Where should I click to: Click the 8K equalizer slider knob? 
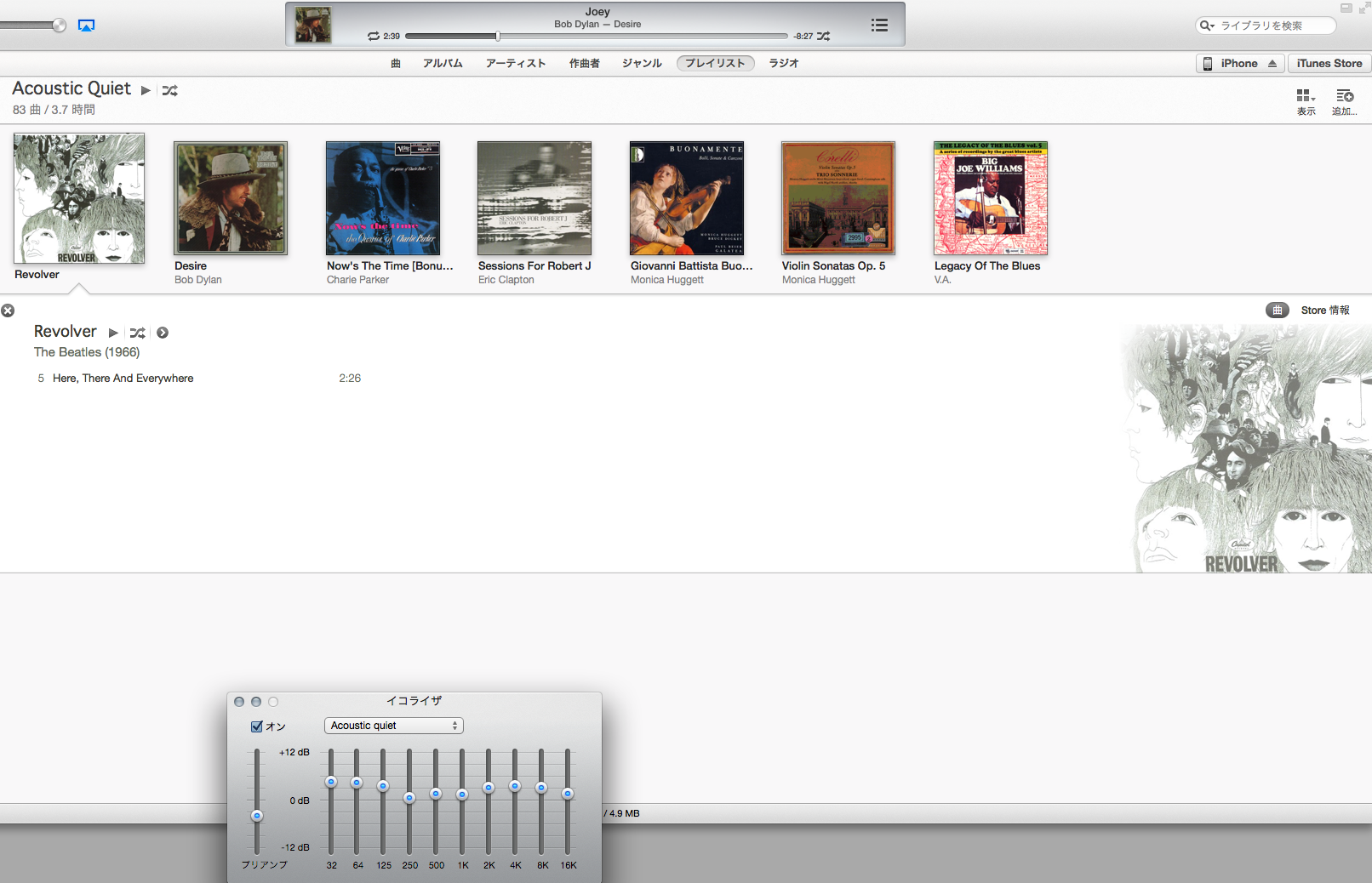tap(541, 788)
